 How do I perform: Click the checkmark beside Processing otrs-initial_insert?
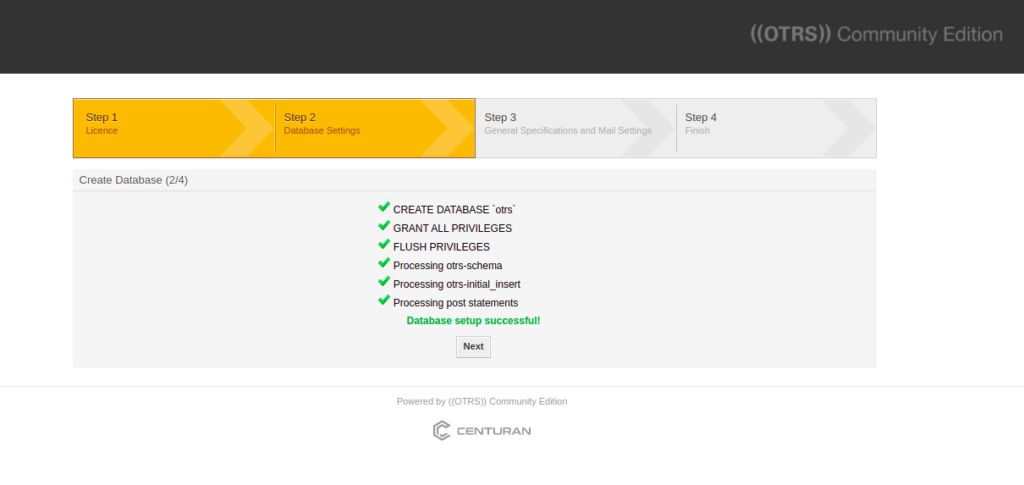(384, 282)
